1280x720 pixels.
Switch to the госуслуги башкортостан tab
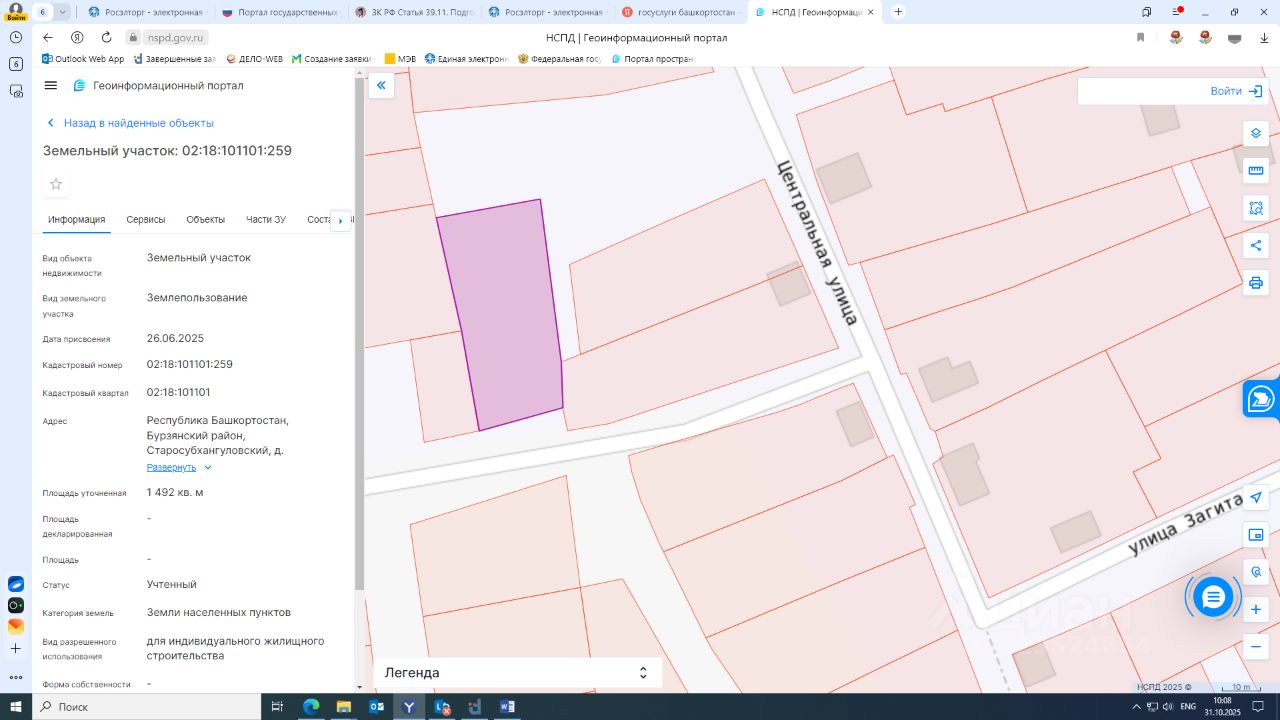pos(681,12)
